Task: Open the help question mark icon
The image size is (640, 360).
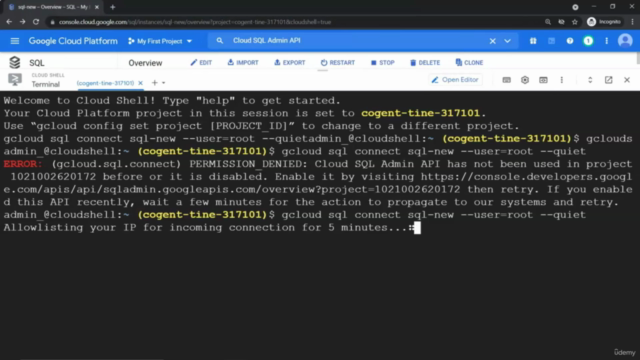Action: 570,41
